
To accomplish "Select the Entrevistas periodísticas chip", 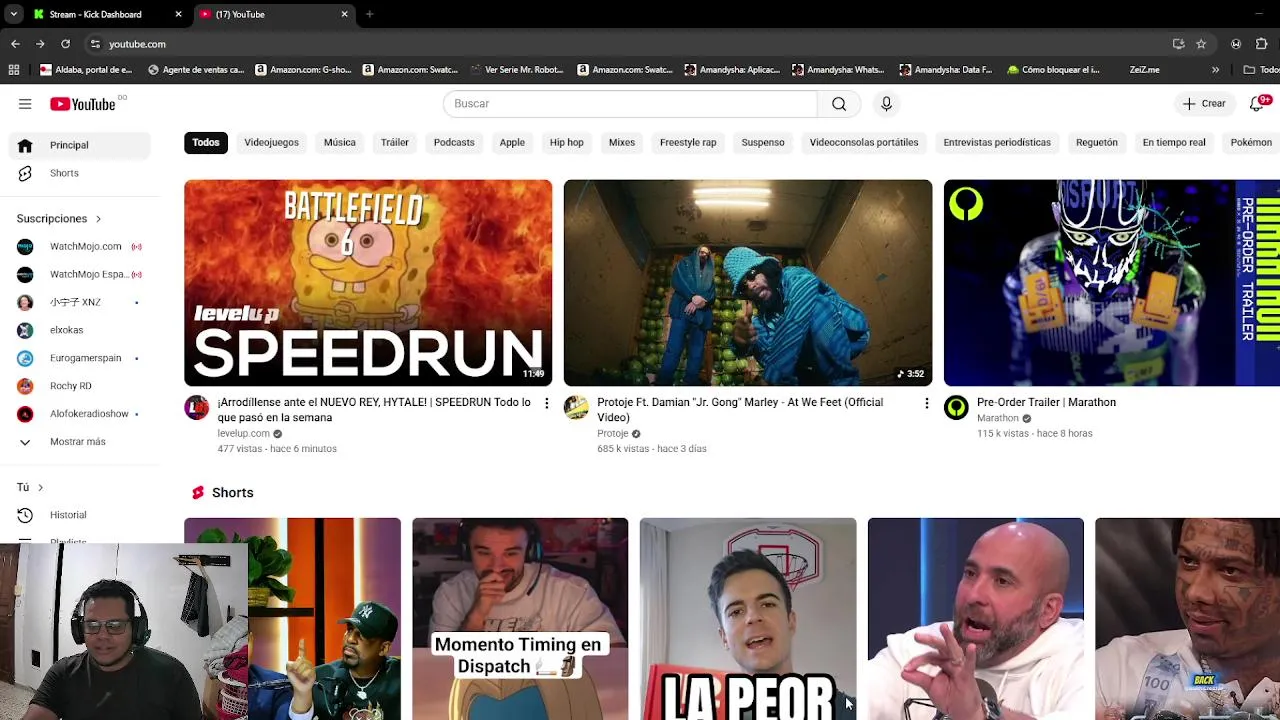I will (x=997, y=142).
